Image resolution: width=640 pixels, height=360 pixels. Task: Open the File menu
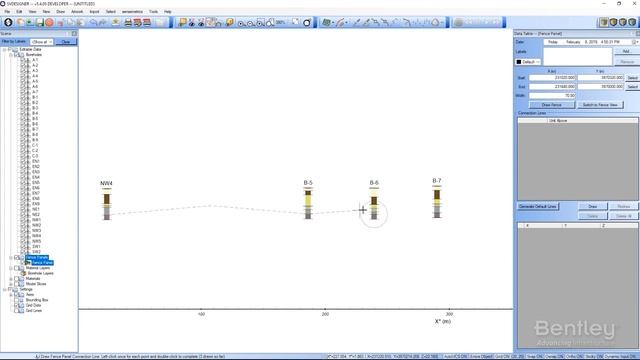click(x=7, y=12)
